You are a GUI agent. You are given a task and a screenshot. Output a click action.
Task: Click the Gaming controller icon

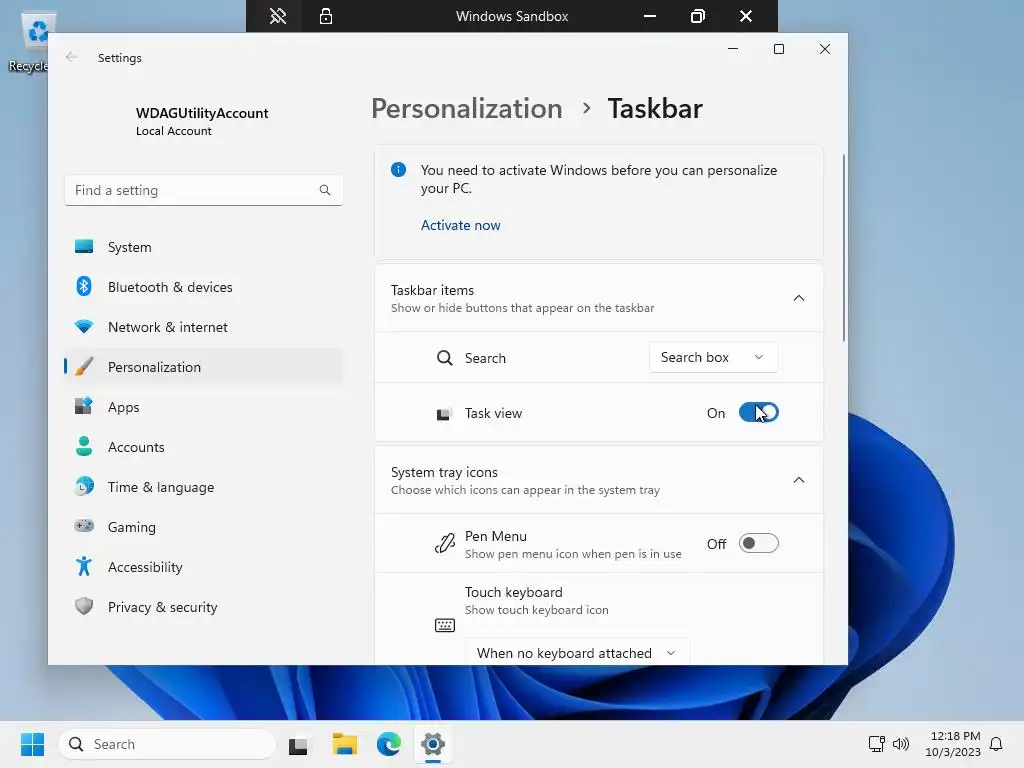click(x=84, y=526)
